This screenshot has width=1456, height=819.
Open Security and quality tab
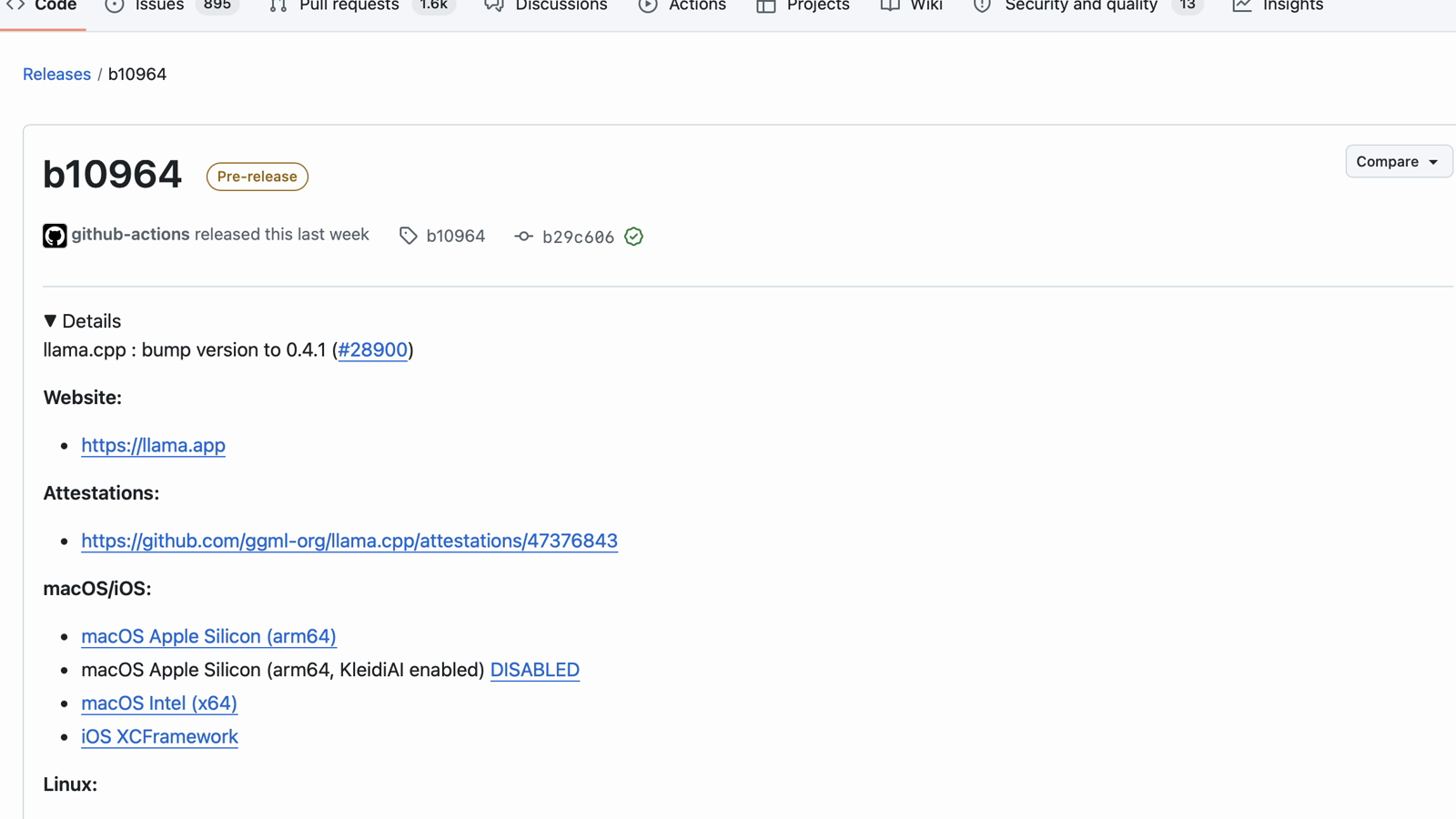tap(1087, 5)
